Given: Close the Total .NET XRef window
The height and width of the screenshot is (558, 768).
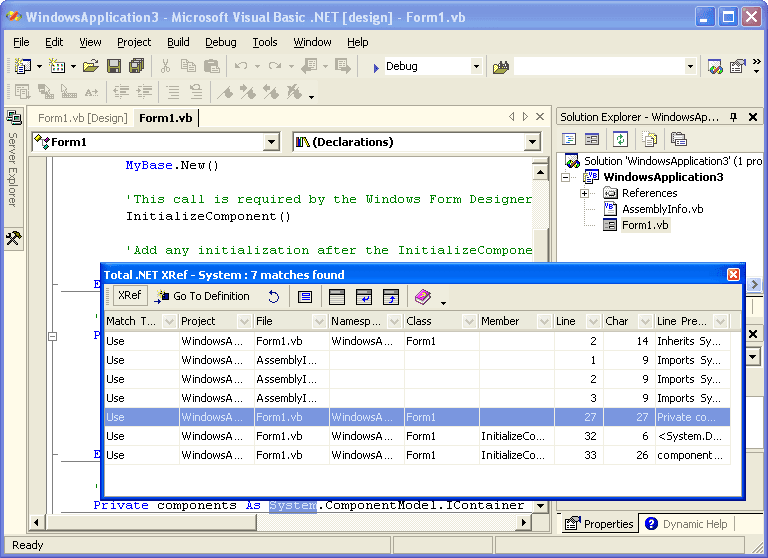Looking at the screenshot, I should [x=733, y=275].
